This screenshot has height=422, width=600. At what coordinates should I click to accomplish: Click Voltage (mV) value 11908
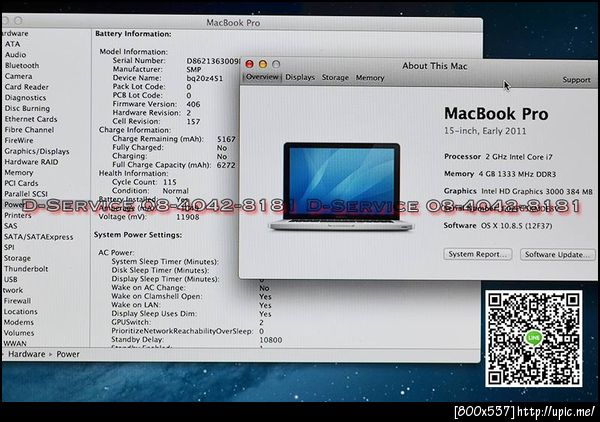pos(188,217)
